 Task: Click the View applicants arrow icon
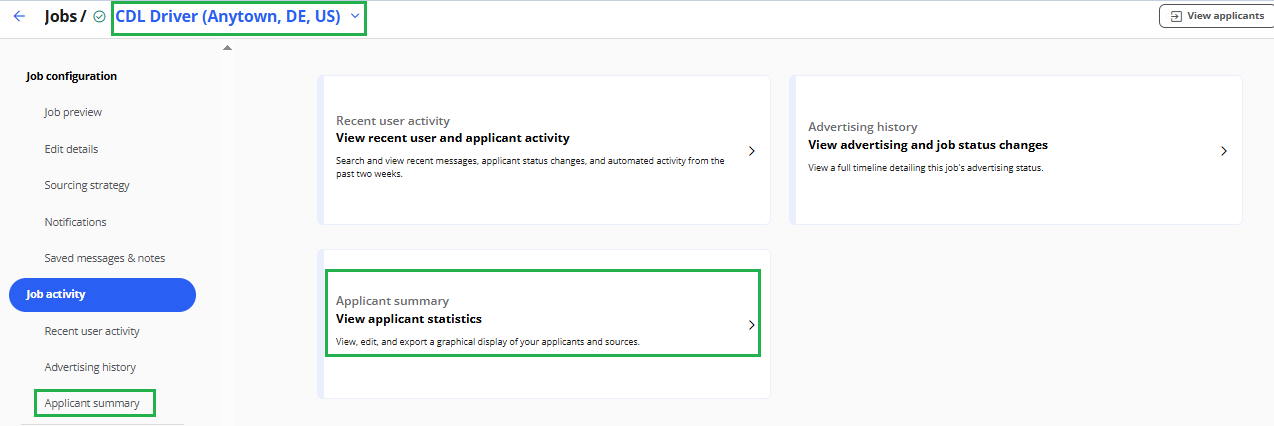[1176, 16]
